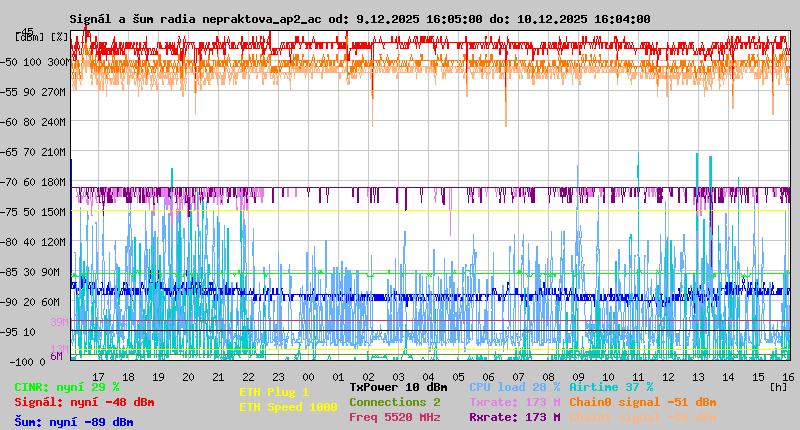
Task: Click the hour 20 marker on time axis
Action: pos(189,376)
